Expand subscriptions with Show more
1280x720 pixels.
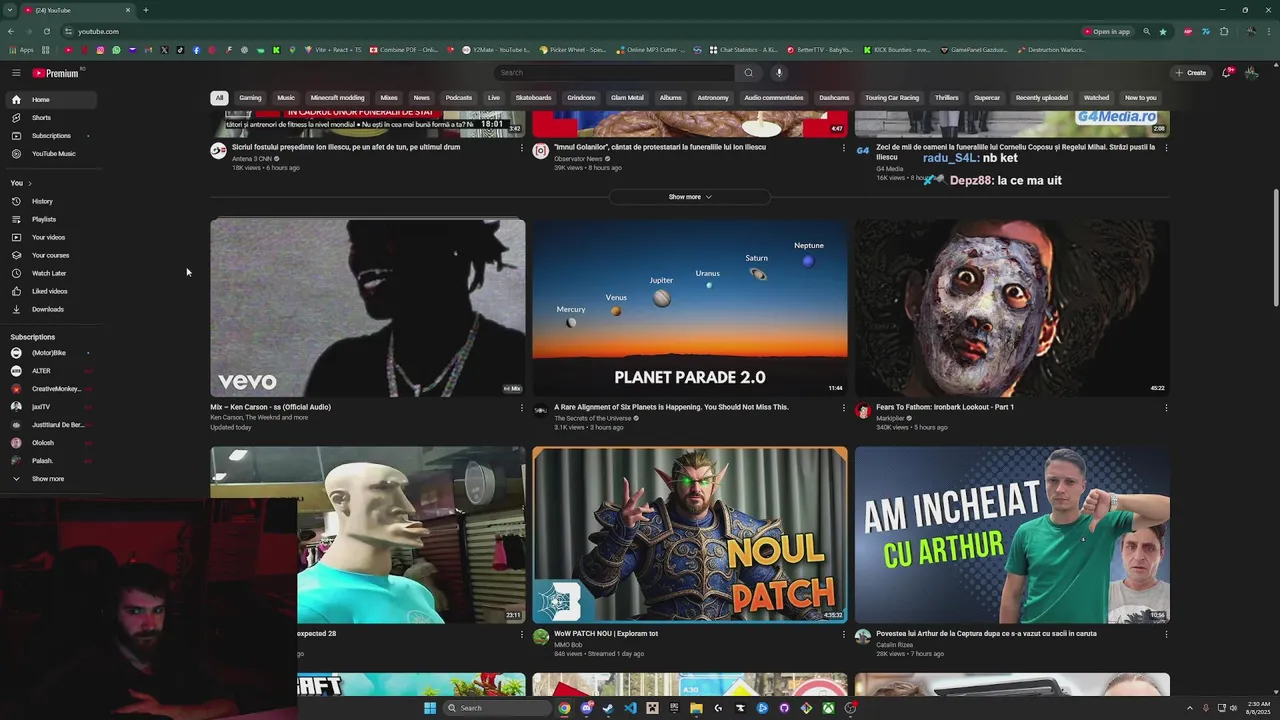(49, 479)
